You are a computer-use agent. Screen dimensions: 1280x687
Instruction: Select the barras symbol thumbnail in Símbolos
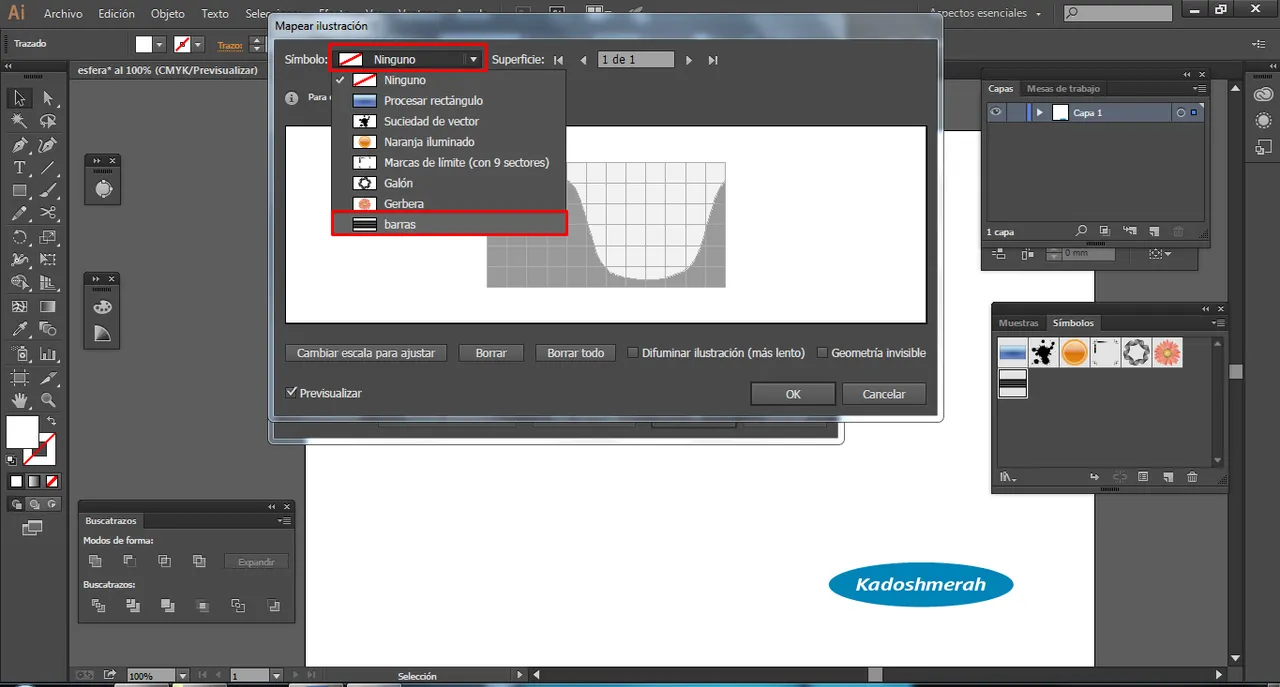pyautogui.click(x=1013, y=383)
